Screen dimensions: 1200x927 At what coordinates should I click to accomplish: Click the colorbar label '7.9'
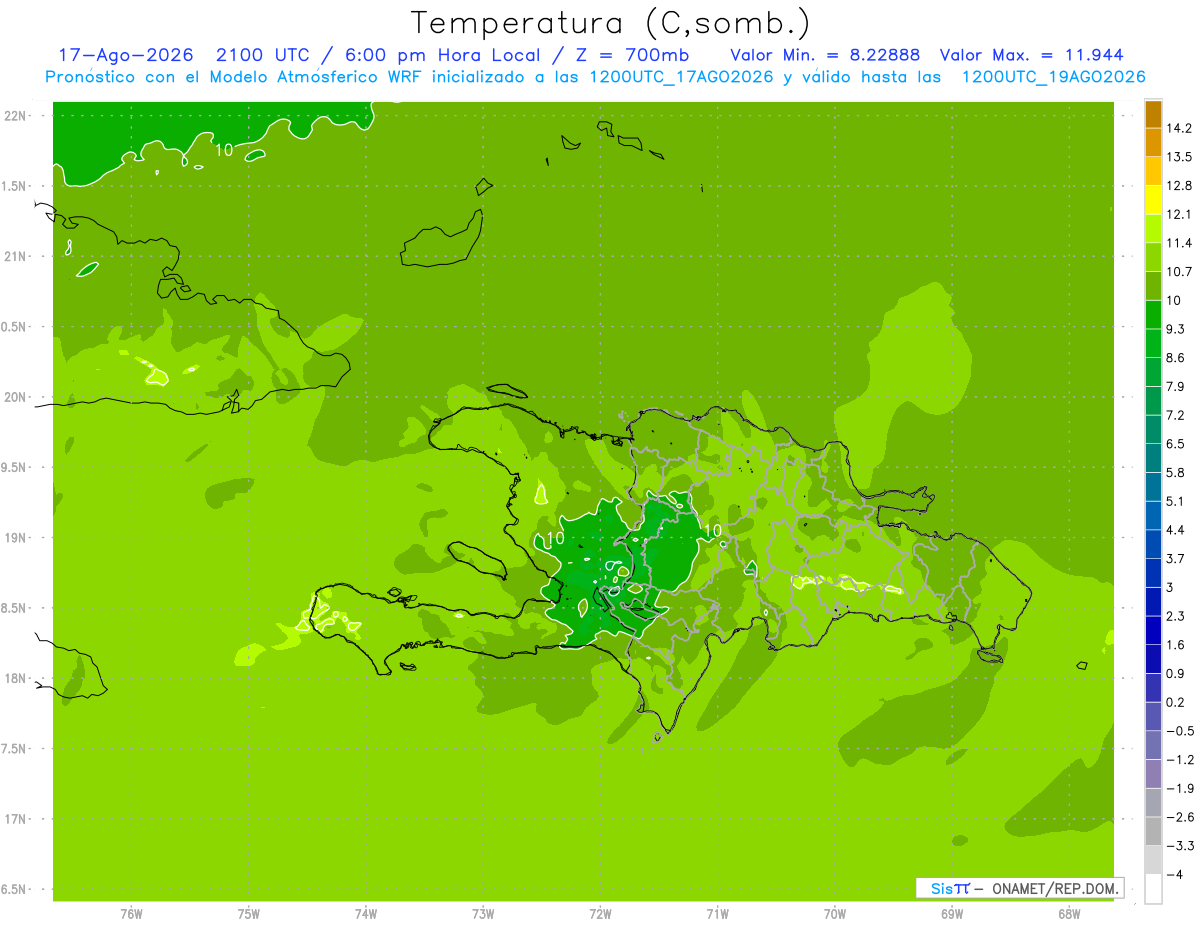click(x=1176, y=386)
